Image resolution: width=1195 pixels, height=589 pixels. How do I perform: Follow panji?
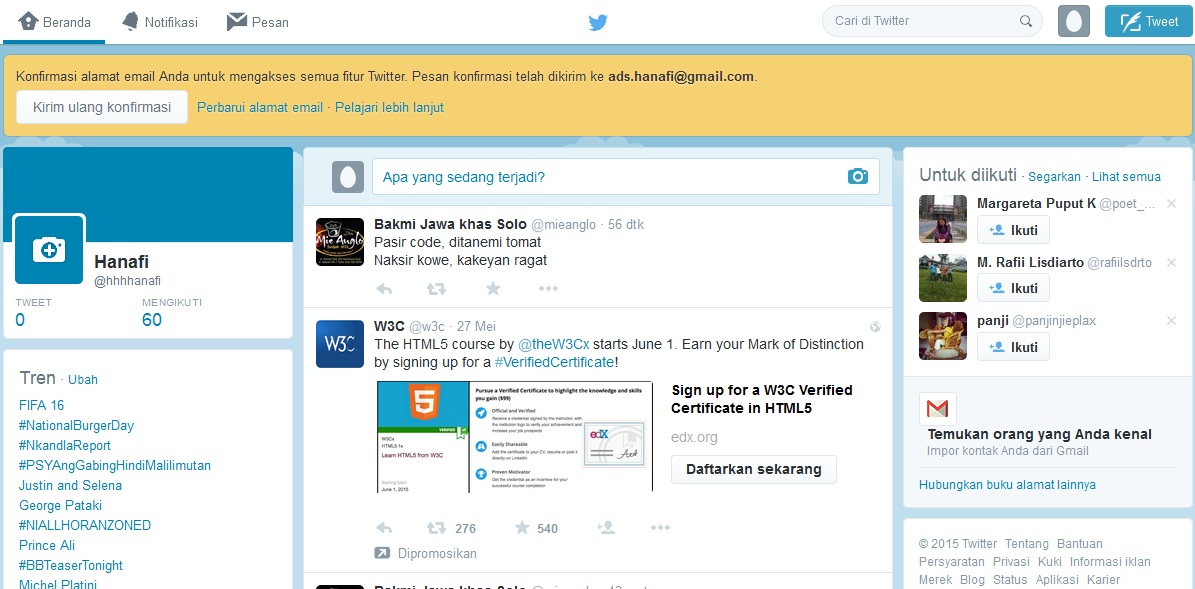[x=1013, y=347]
